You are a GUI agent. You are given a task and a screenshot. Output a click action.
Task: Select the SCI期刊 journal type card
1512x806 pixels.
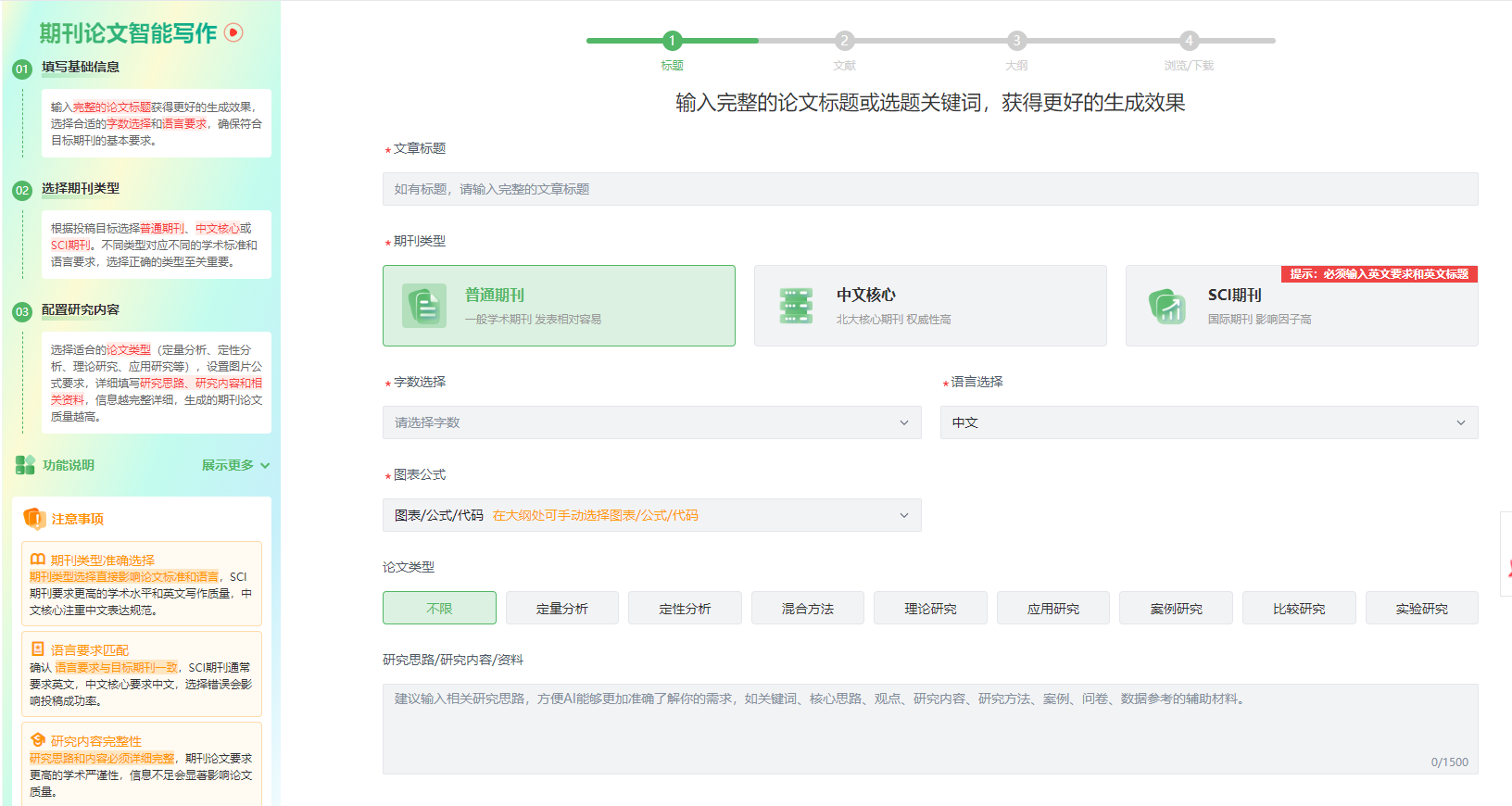[1302, 306]
